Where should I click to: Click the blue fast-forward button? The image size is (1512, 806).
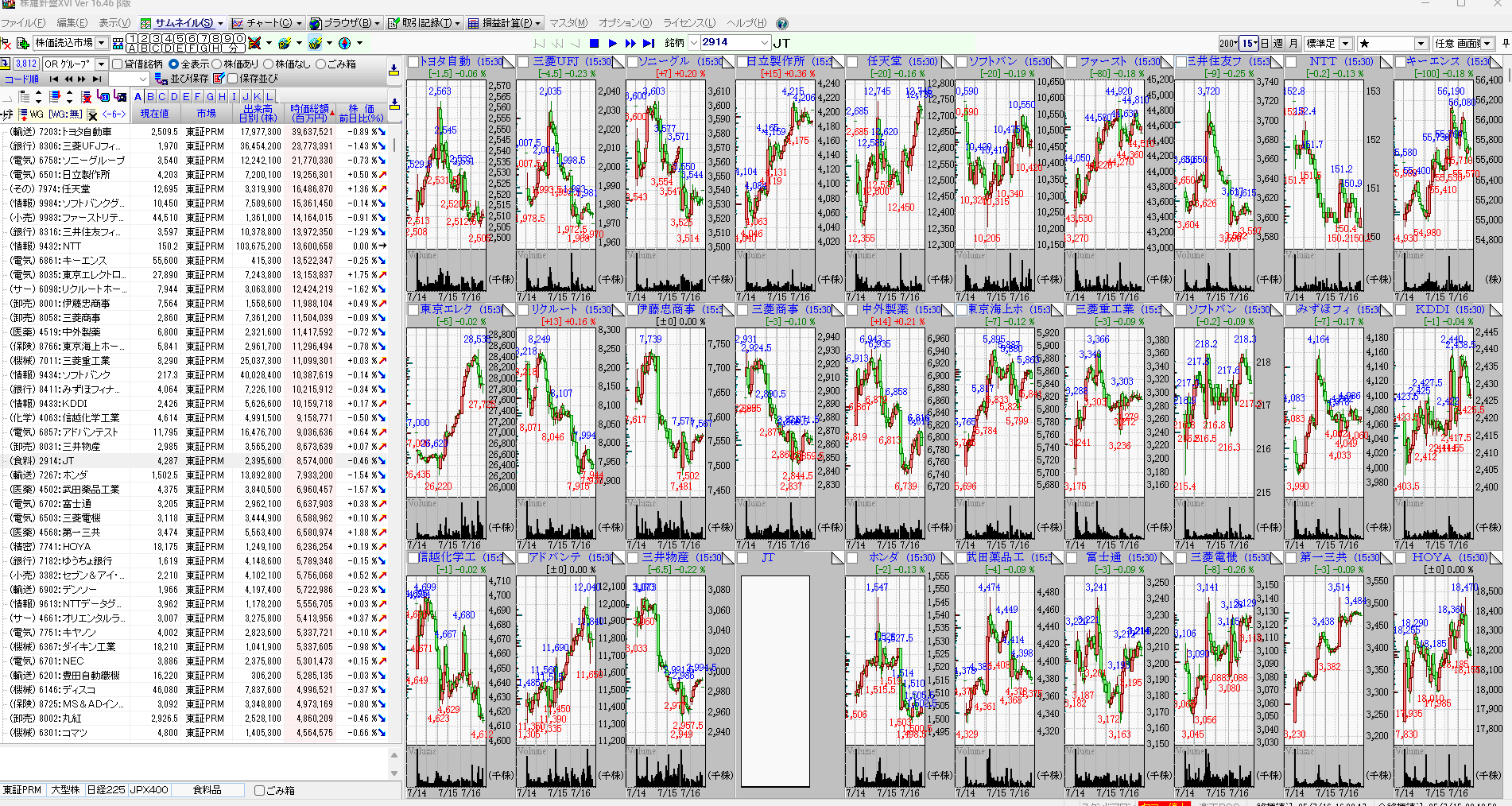[x=630, y=43]
